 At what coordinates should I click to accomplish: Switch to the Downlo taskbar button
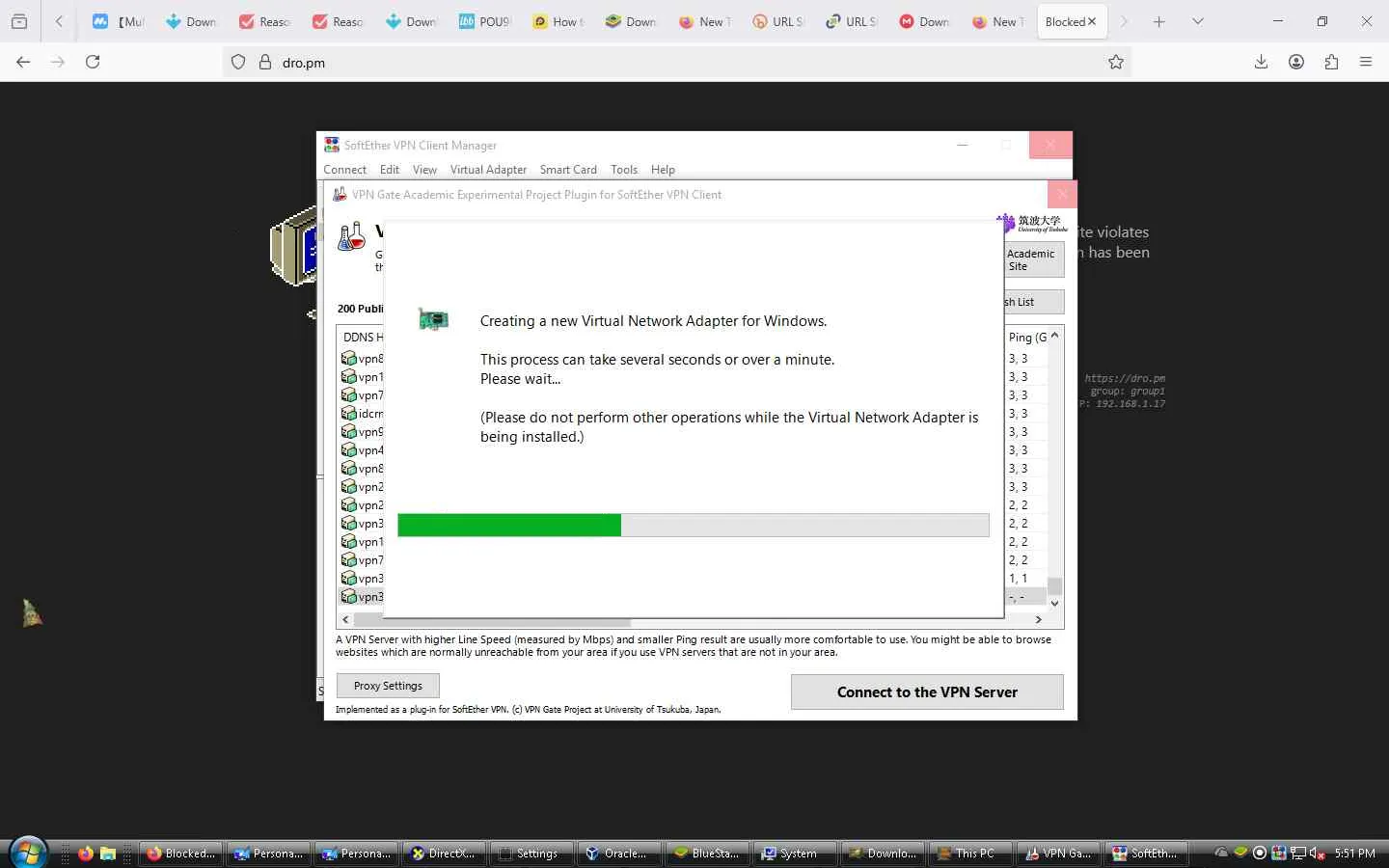tap(883, 854)
